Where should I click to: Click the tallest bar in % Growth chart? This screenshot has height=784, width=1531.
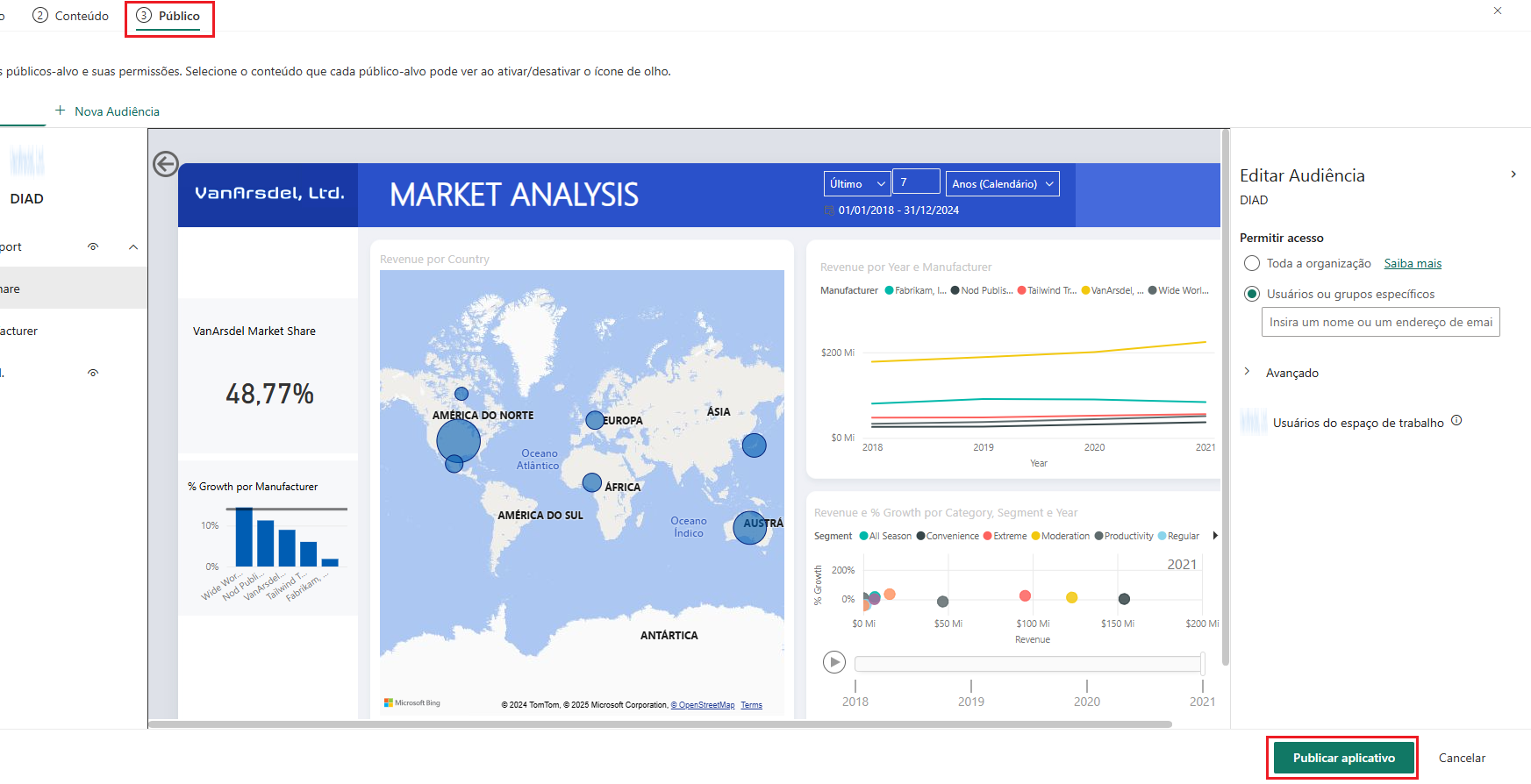[x=244, y=537]
